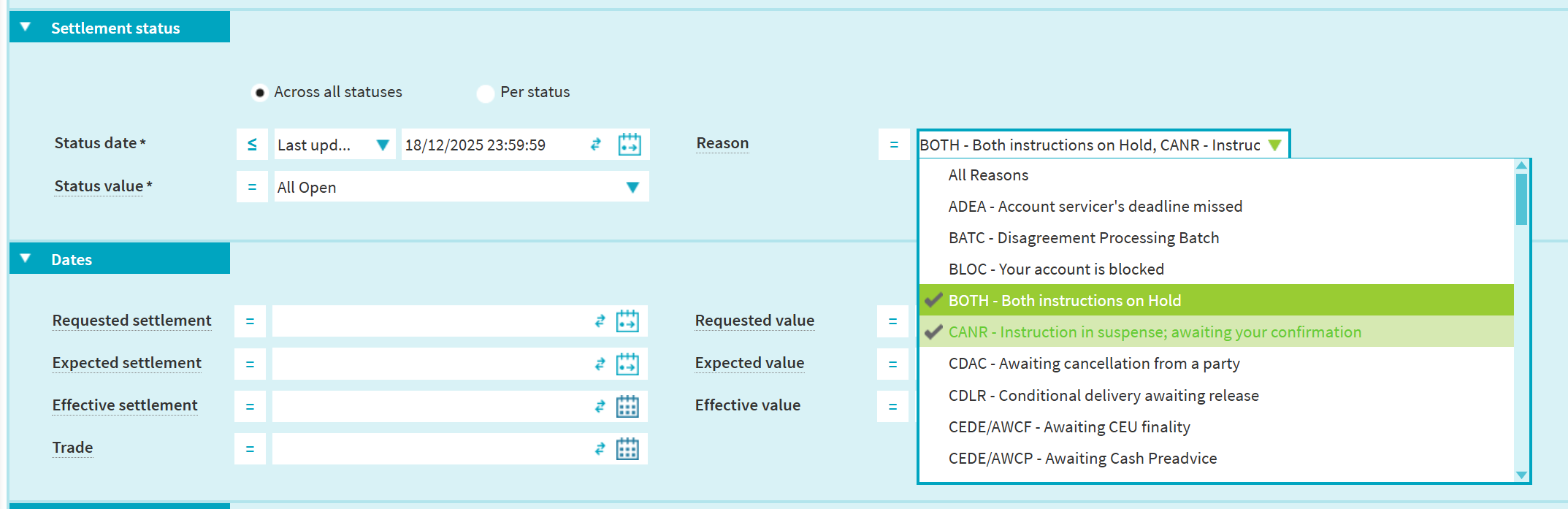Select the Across all statuses radio button
The image size is (1568, 509).
pos(259,93)
